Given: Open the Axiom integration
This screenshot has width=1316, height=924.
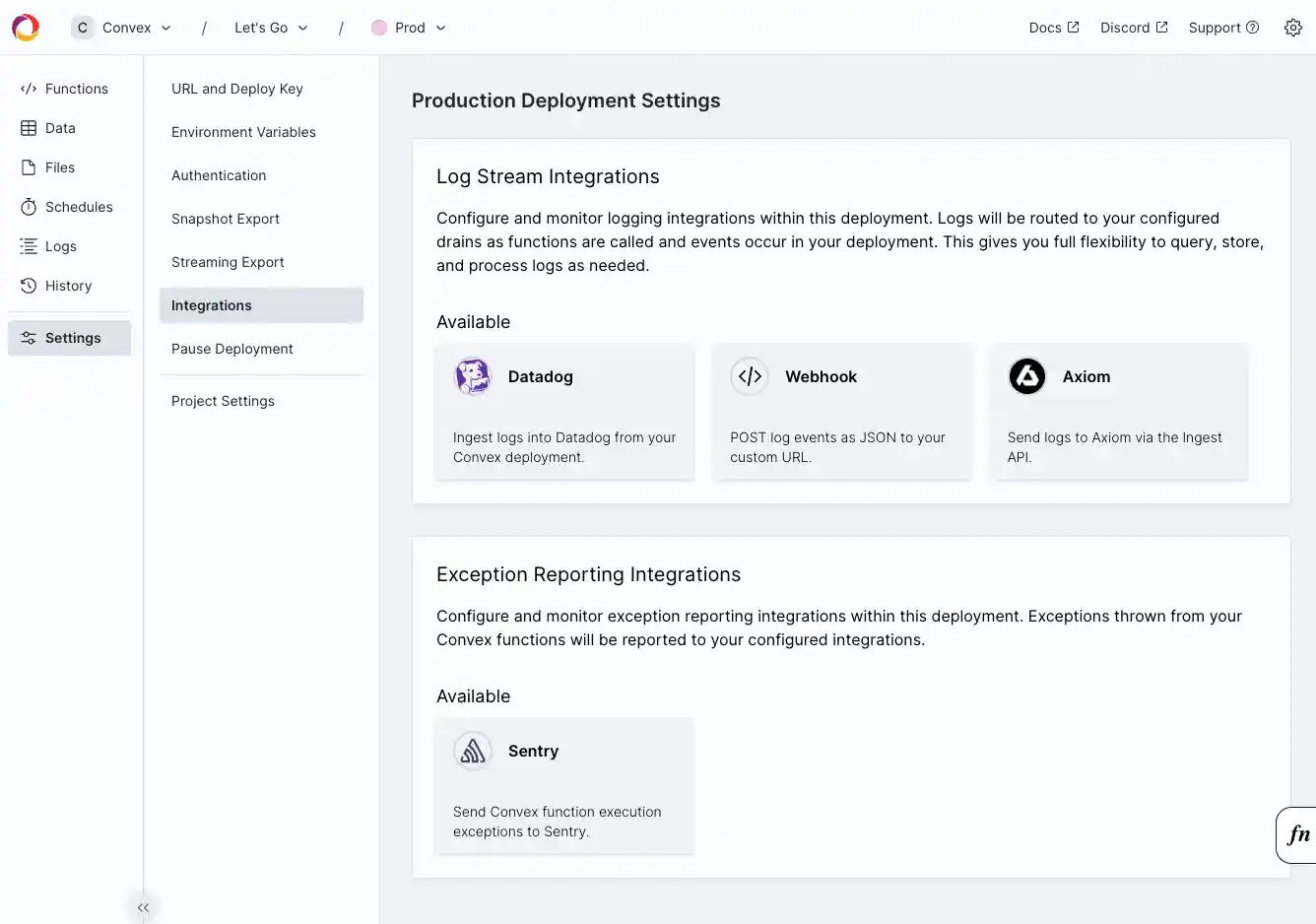Looking at the screenshot, I should click(x=1119, y=412).
